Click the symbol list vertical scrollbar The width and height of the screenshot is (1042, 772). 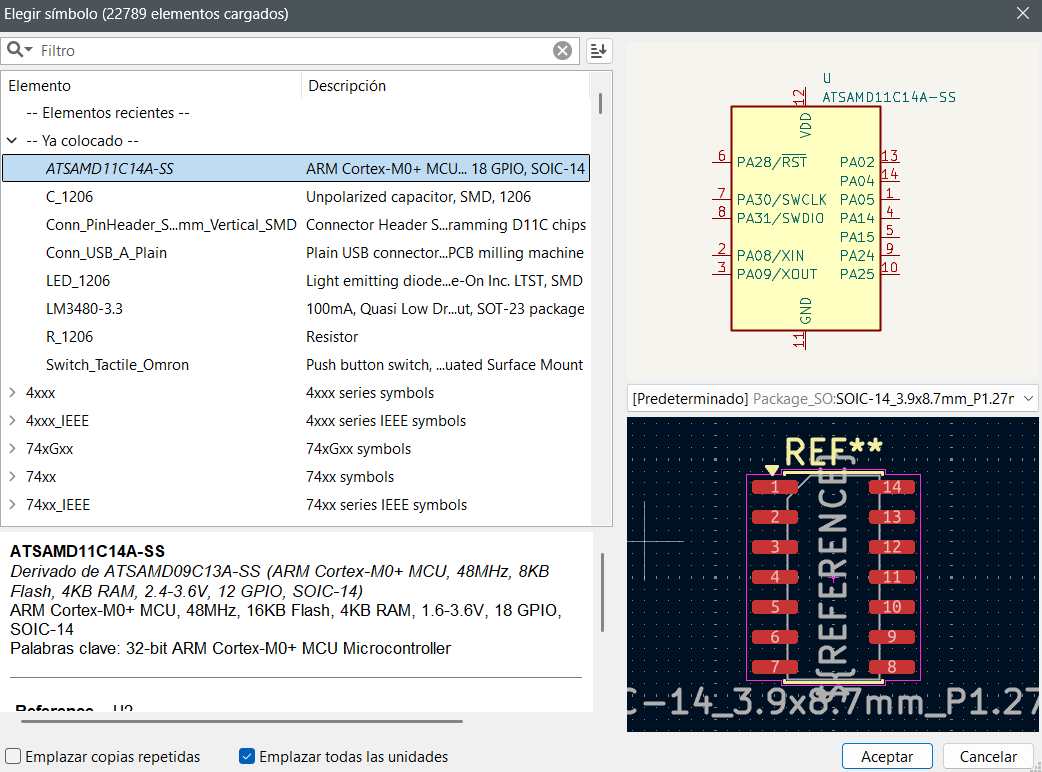(x=600, y=103)
